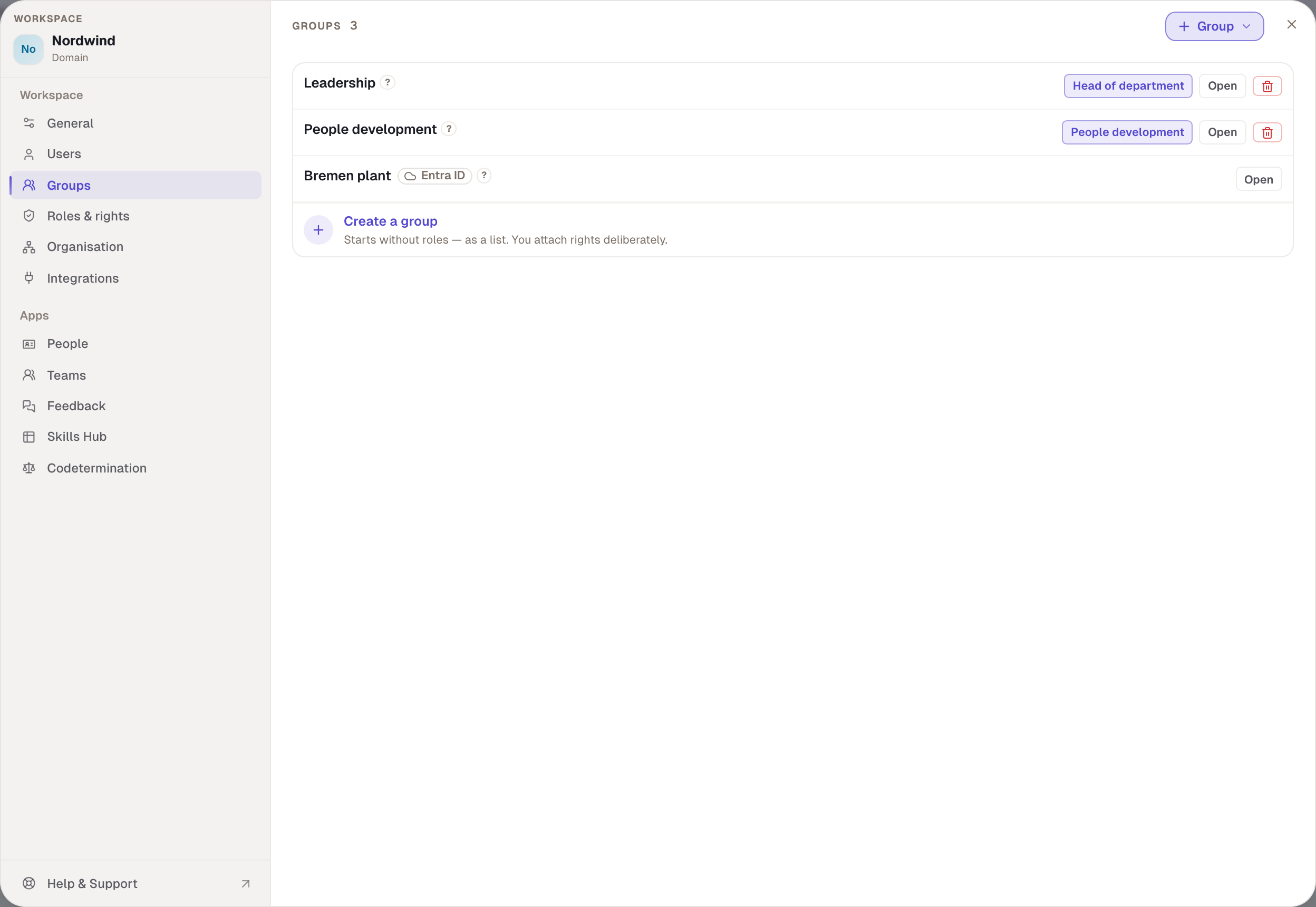Viewport: 1316px width, 907px height.
Task: Open the Bremen plant group
Action: [1259, 180]
